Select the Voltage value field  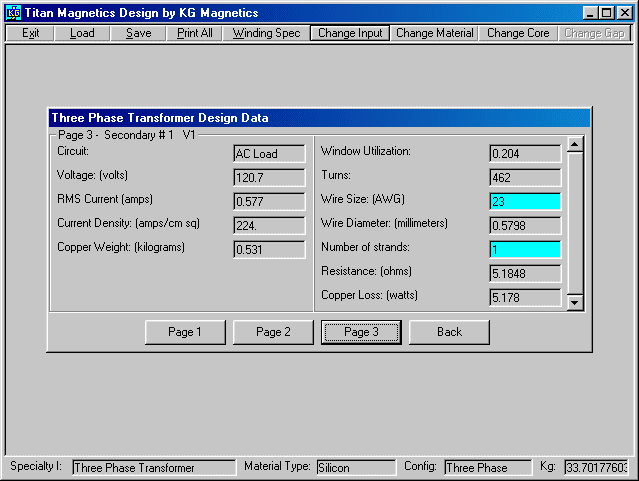tap(268, 177)
